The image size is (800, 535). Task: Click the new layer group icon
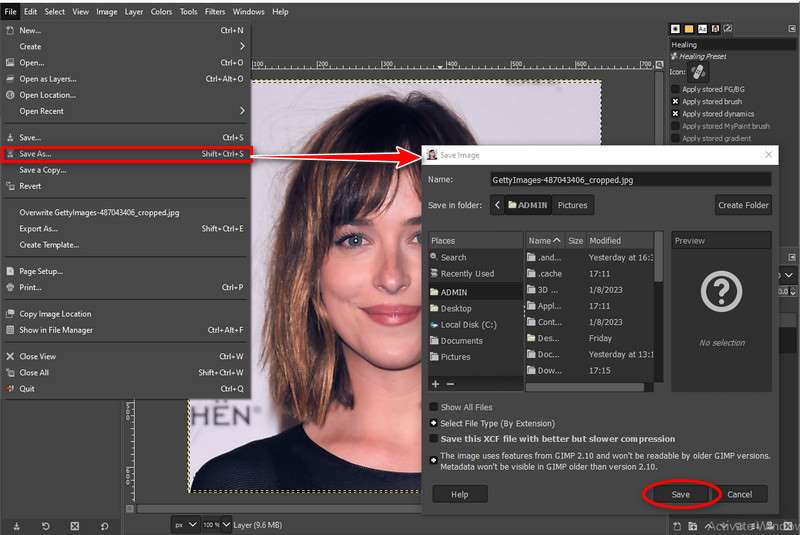692,526
